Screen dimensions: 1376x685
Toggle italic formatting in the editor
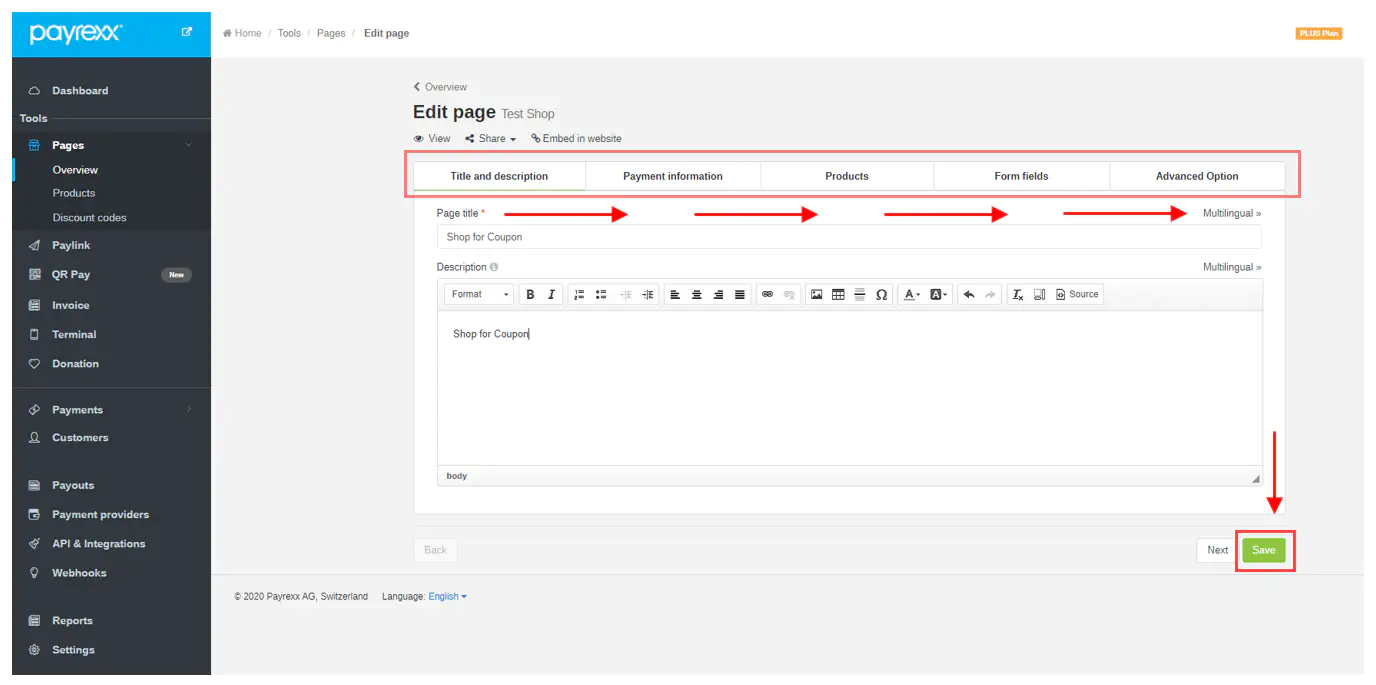pos(551,294)
